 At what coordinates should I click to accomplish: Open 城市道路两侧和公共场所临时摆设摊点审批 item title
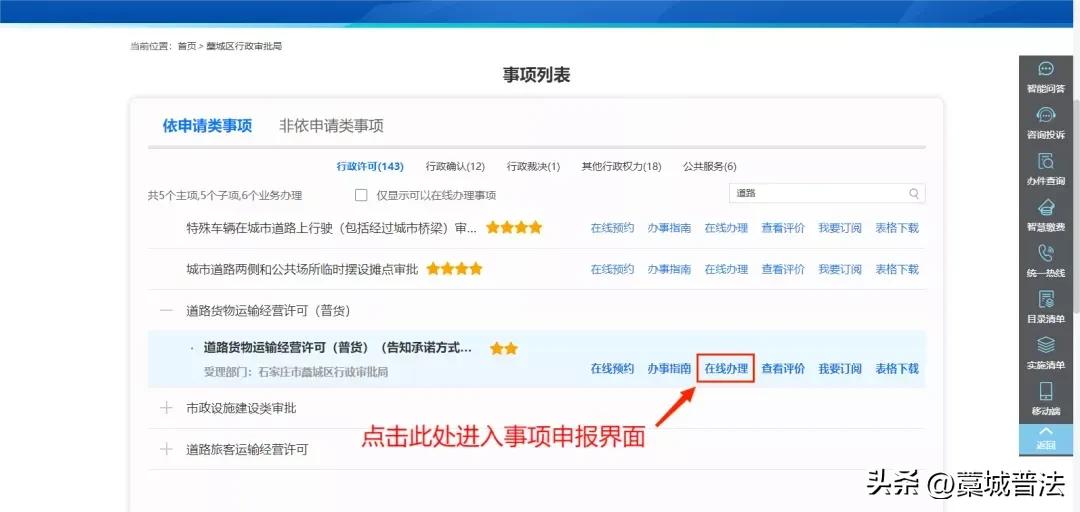(302, 269)
